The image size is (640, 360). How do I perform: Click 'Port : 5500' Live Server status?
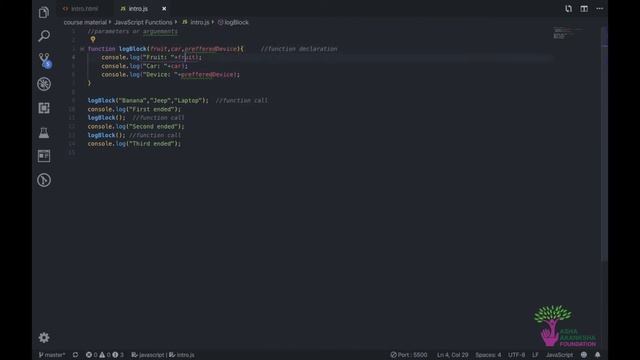(x=409, y=355)
